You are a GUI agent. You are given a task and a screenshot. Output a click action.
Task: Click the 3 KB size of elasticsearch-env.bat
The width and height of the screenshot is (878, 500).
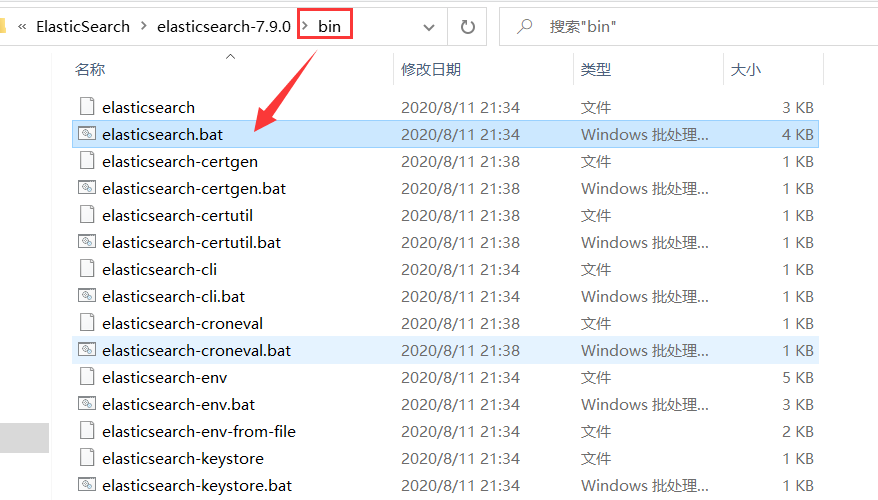tap(797, 404)
